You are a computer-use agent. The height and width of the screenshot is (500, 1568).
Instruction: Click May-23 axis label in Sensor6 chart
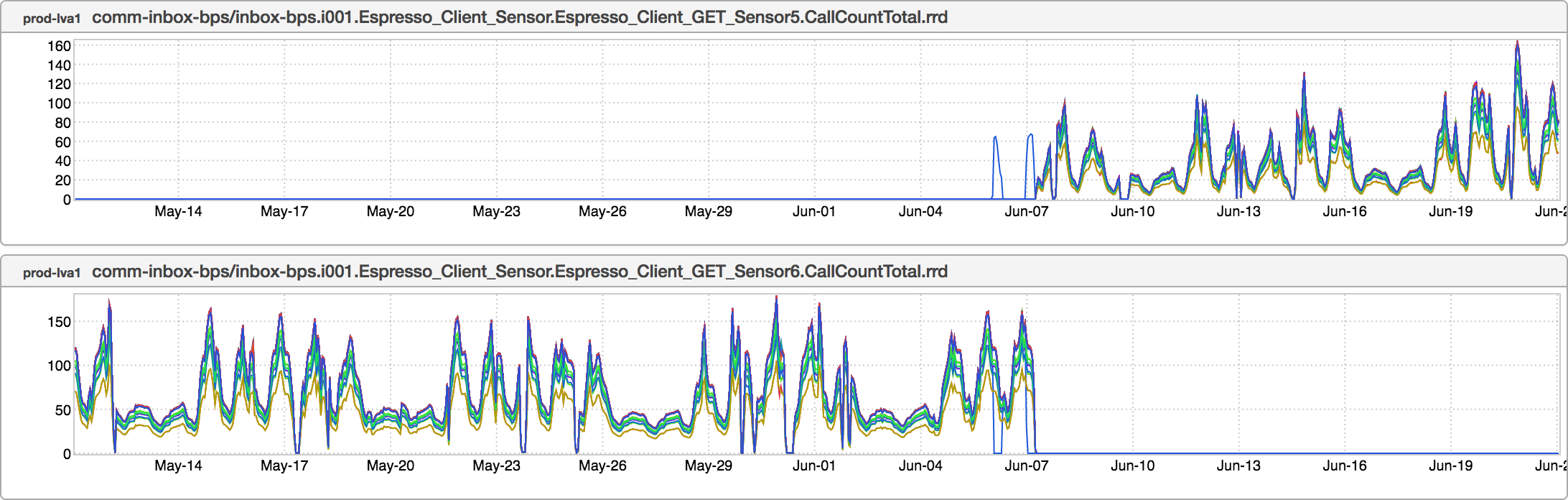496,466
